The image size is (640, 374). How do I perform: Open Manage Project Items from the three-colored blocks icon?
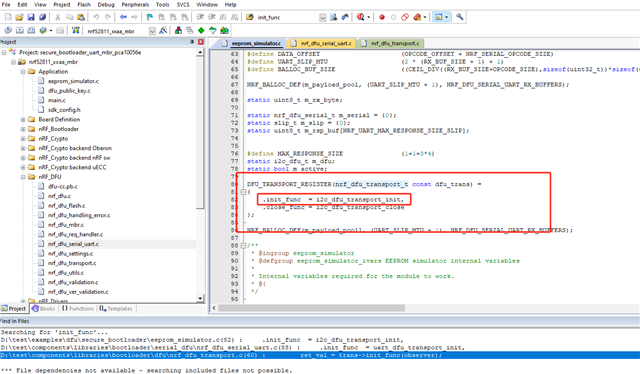coord(178,31)
